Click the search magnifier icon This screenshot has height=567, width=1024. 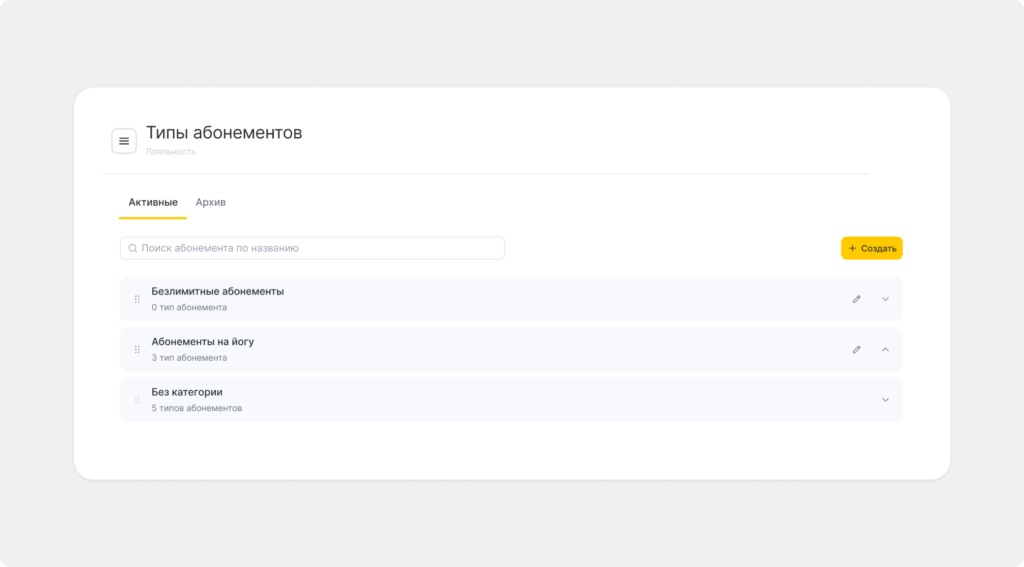click(x=133, y=248)
